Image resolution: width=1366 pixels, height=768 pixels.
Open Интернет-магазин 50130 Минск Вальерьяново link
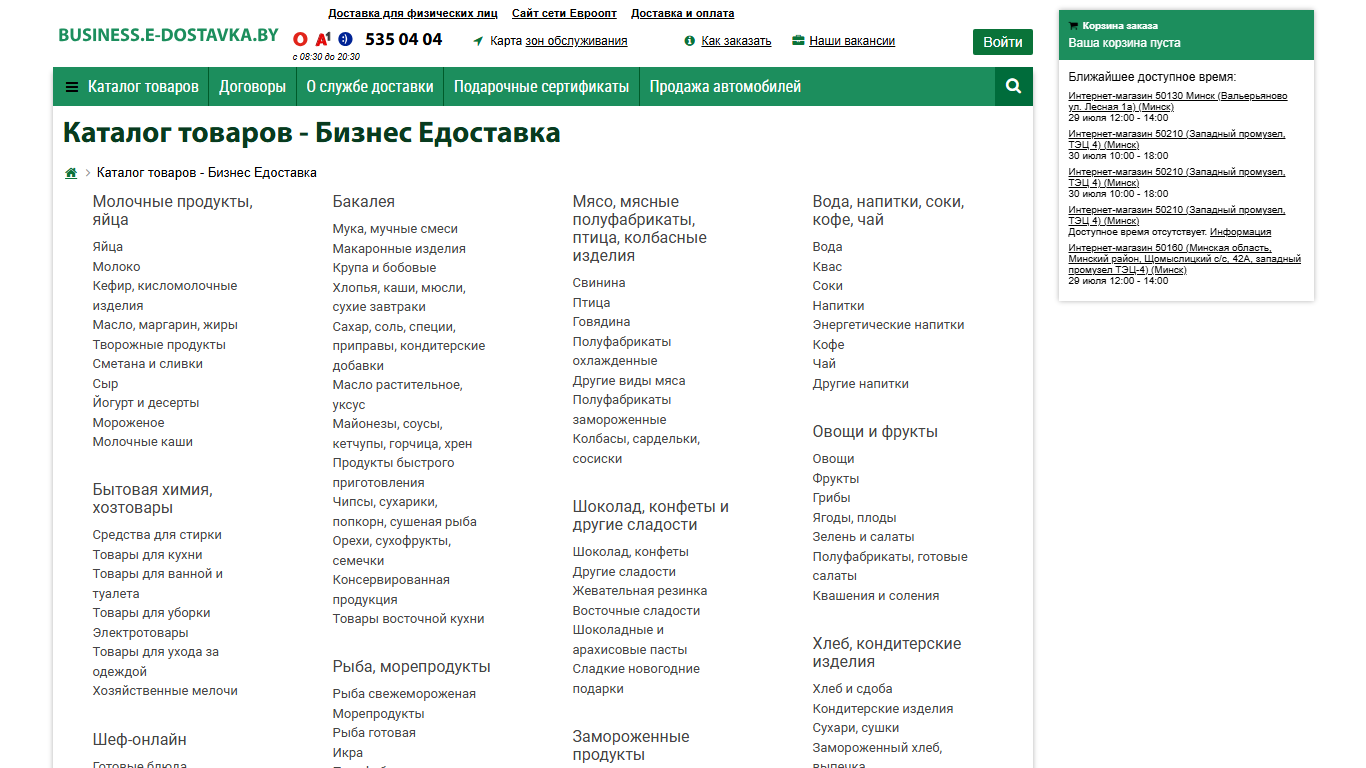1178,101
